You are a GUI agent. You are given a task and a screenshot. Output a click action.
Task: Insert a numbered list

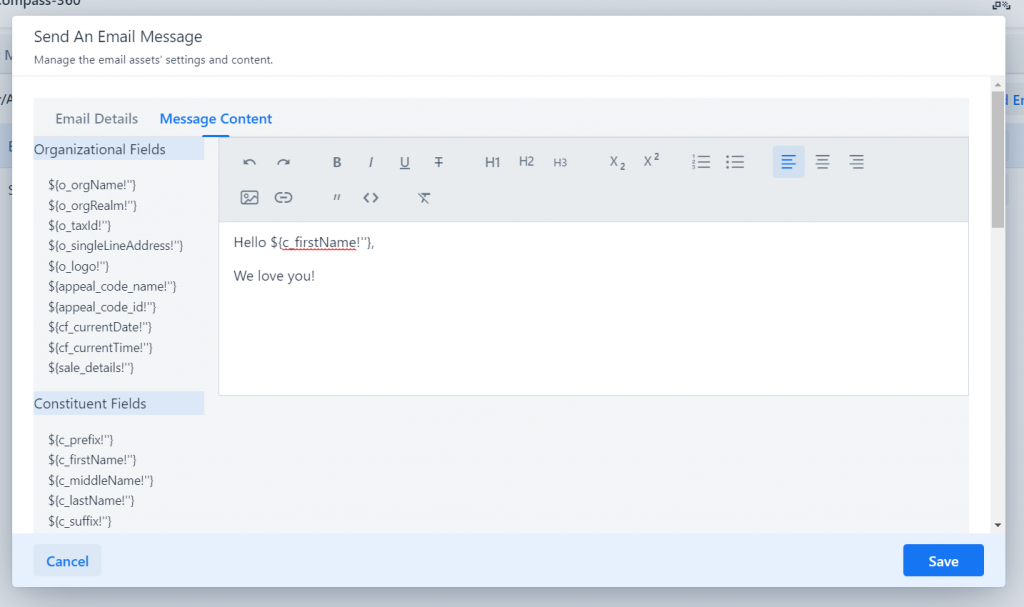click(701, 162)
